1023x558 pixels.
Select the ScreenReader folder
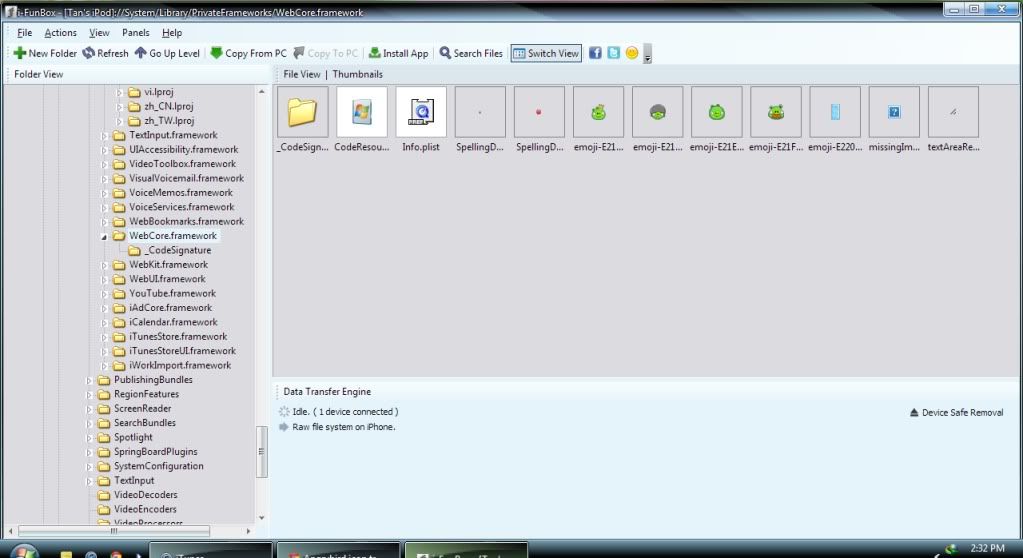pyautogui.click(x=142, y=409)
